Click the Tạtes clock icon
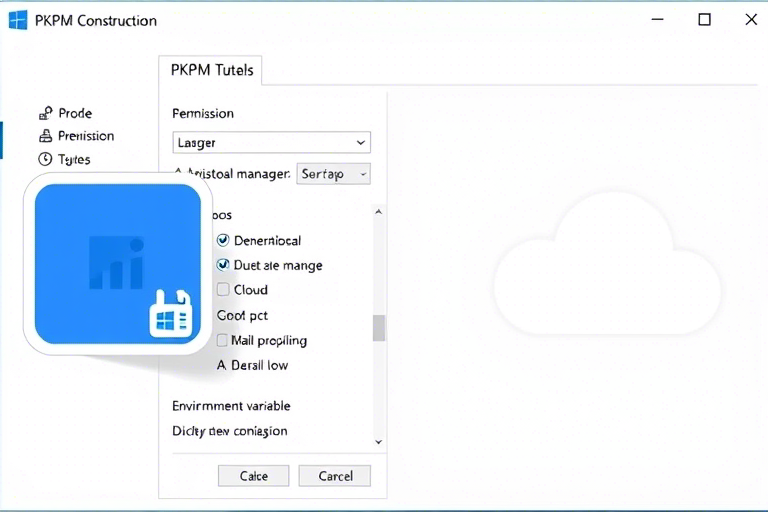The image size is (768, 512). [45, 159]
